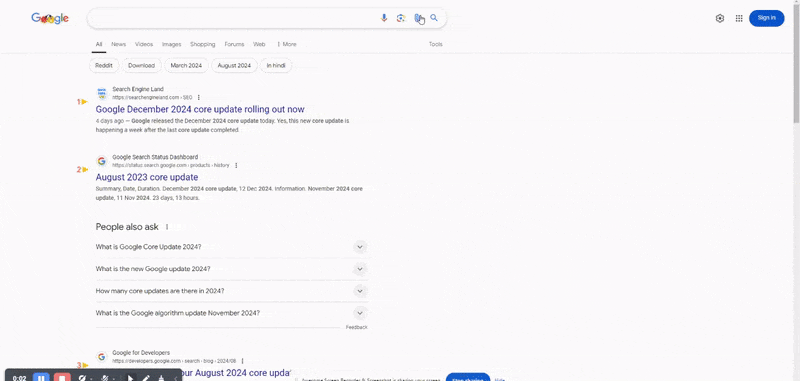The image size is (800, 381).
Task: Open more options for Google for Developers result
Action: coord(242,361)
